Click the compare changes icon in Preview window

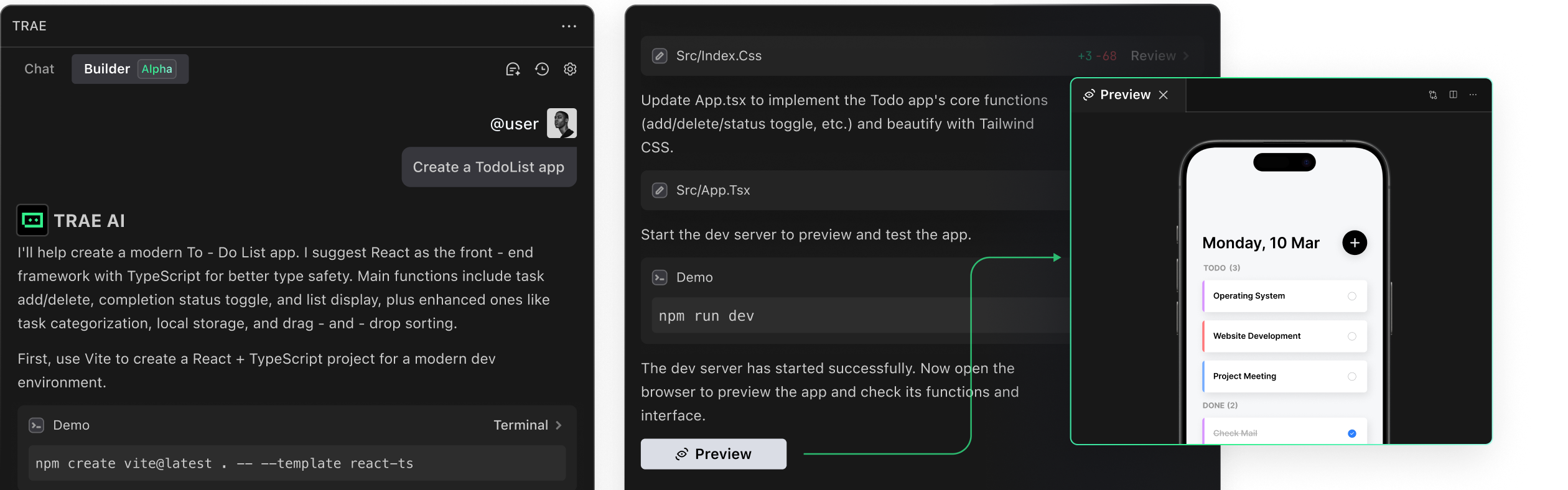tap(1433, 95)
